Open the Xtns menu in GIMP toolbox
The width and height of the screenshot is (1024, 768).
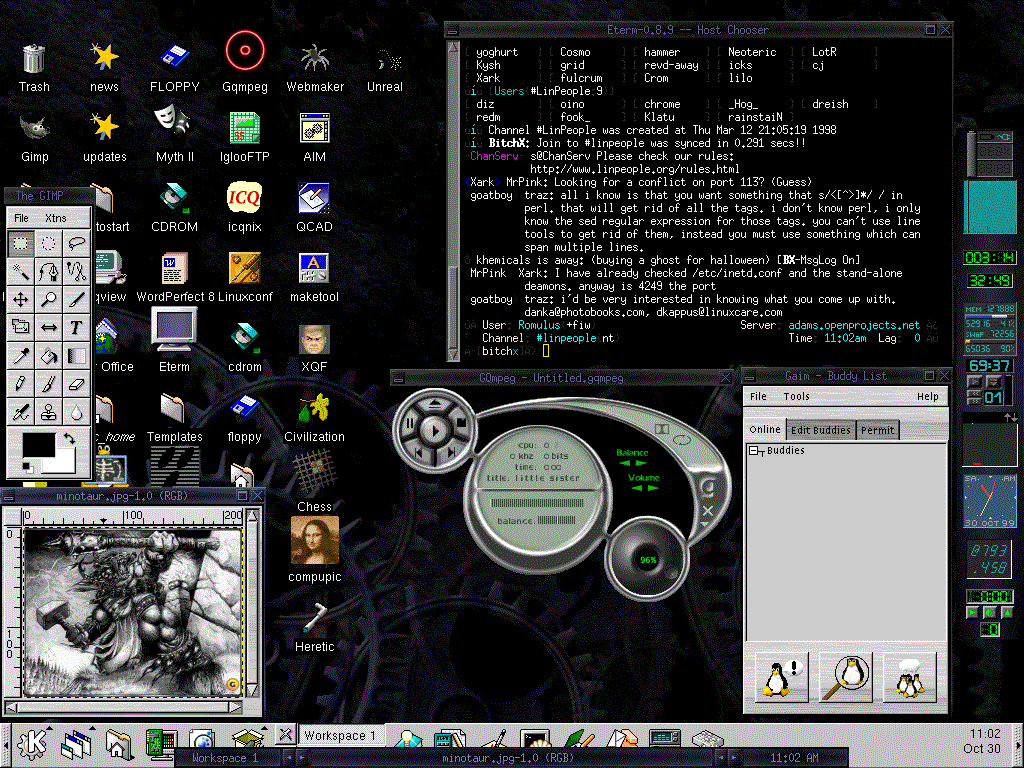[x=56, y=217]
